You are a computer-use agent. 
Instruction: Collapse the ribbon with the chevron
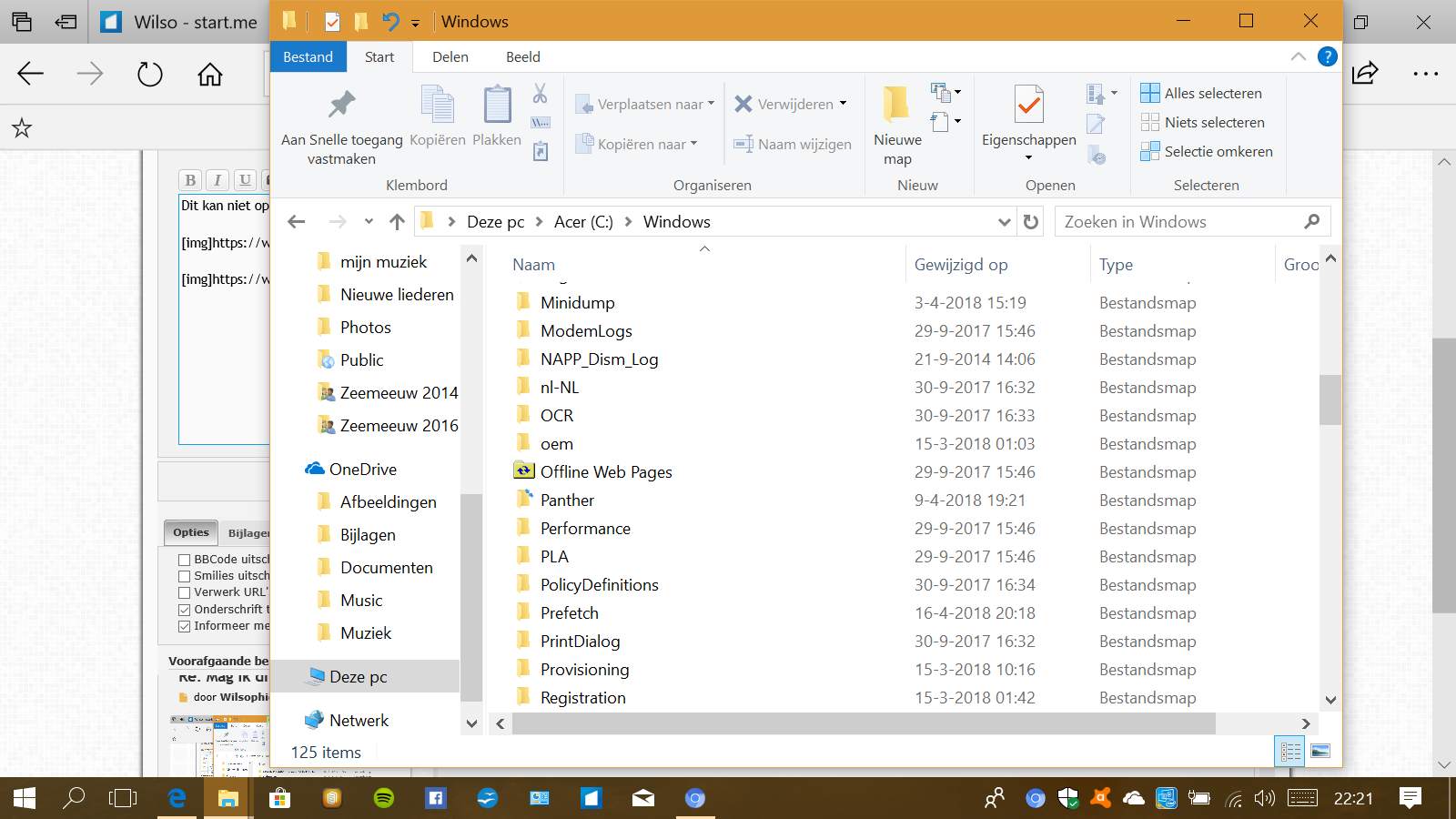tap(1299, 56)
